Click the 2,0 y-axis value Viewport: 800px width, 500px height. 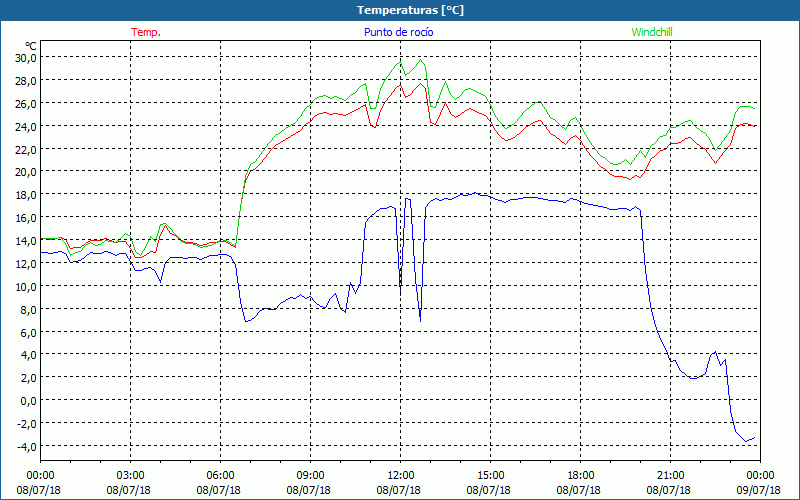point(29,378)
